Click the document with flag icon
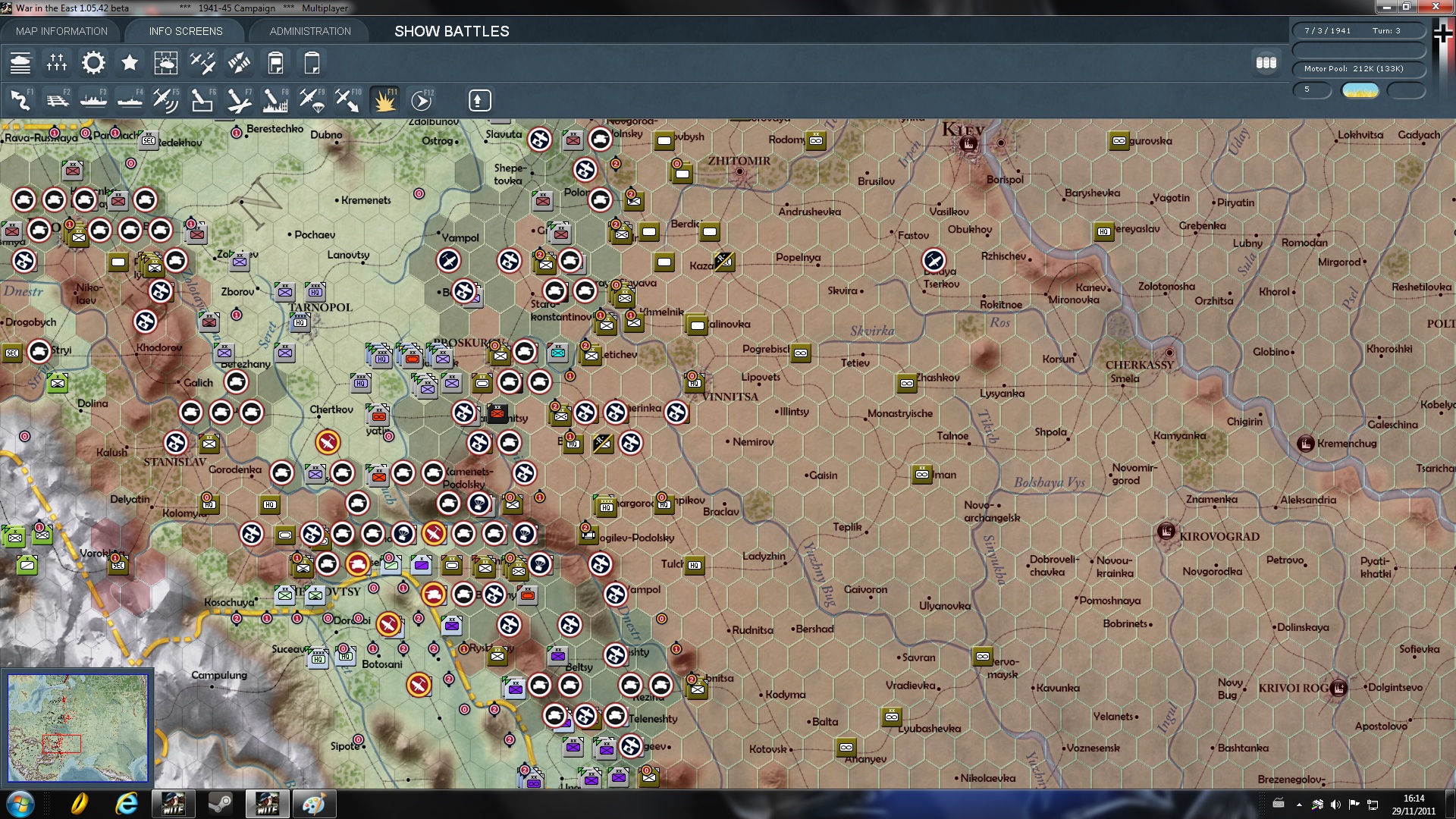1456x819 pixels. 275,63
